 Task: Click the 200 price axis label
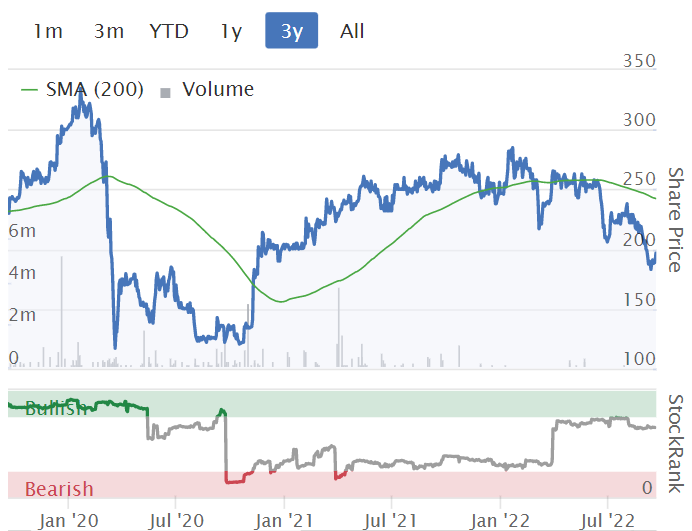[x=639, y=240]
